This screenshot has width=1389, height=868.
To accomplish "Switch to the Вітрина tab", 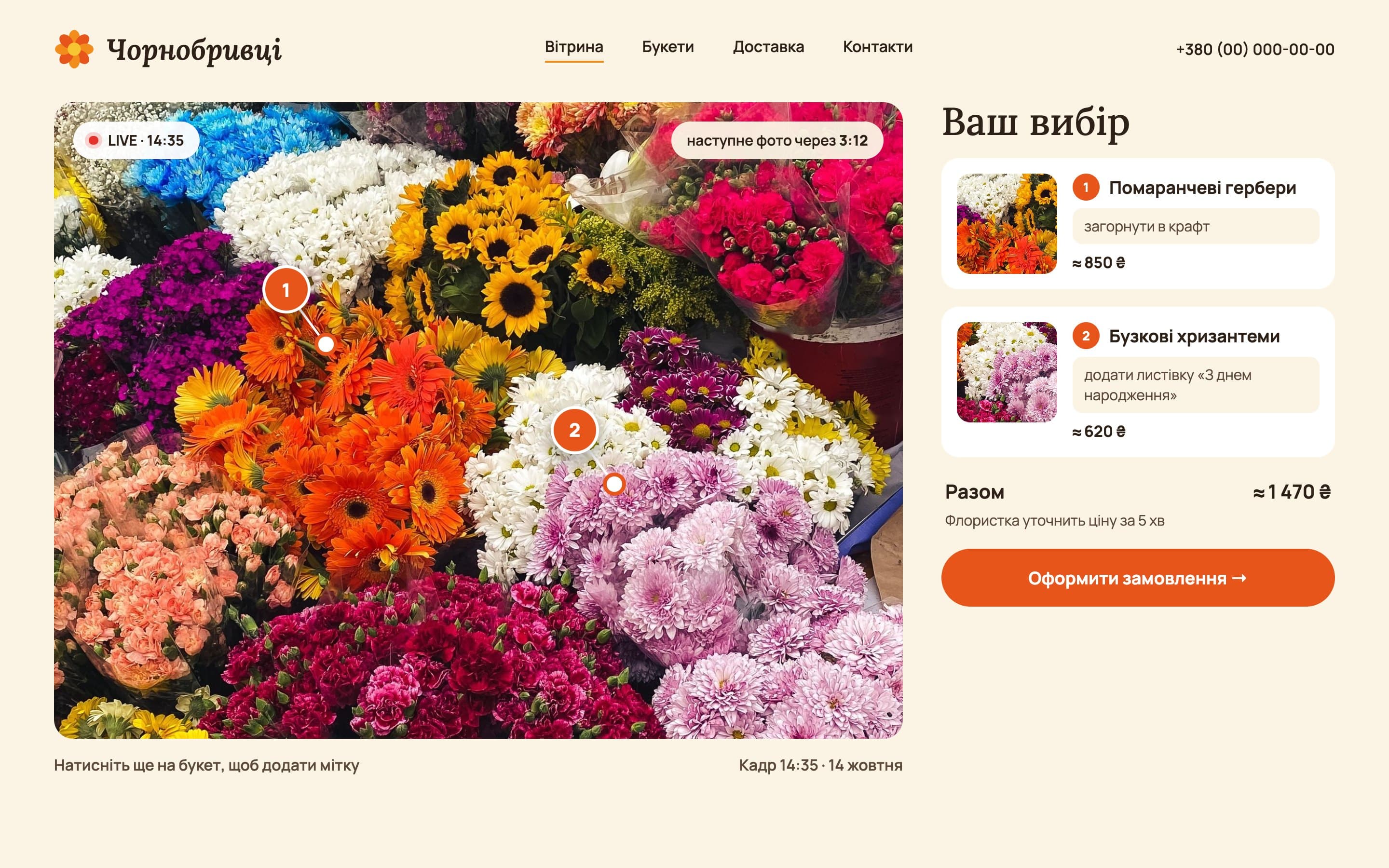I will (574, 47).
